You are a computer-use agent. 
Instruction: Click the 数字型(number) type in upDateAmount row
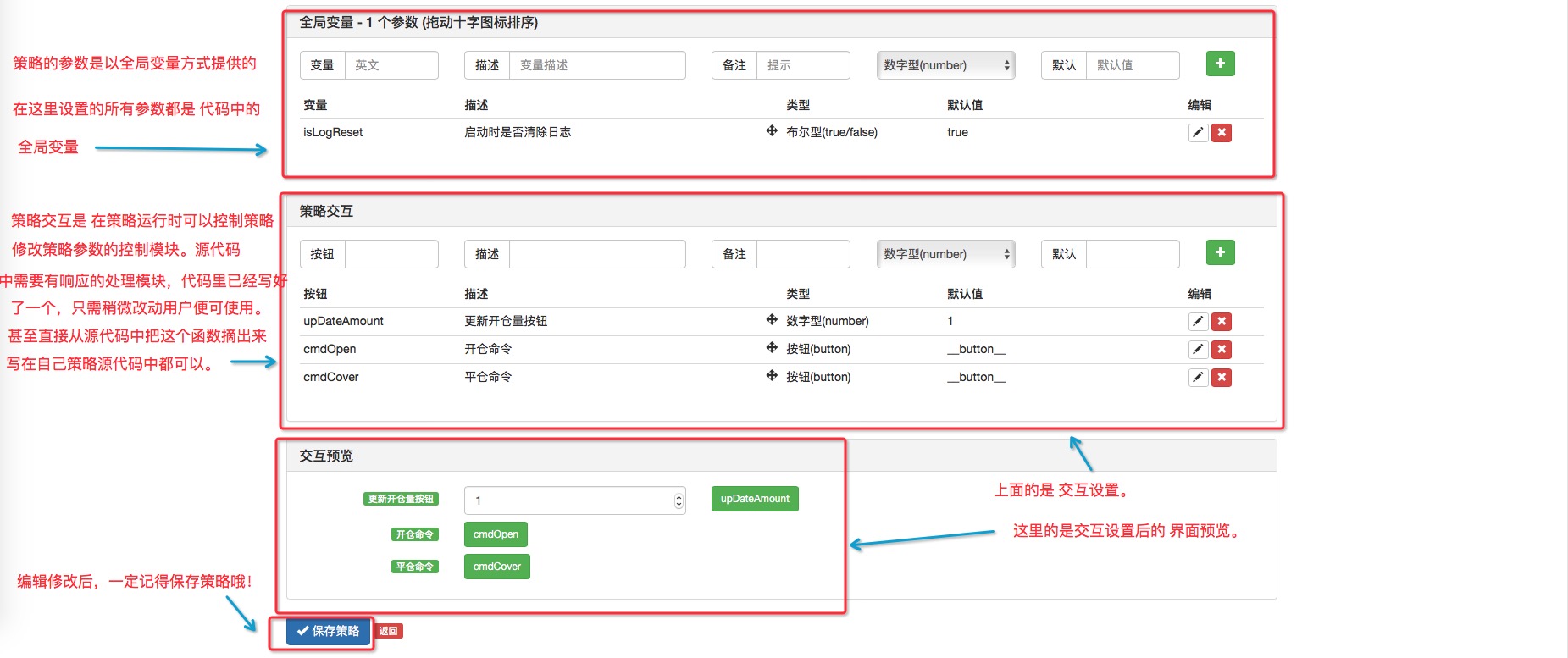828,321
